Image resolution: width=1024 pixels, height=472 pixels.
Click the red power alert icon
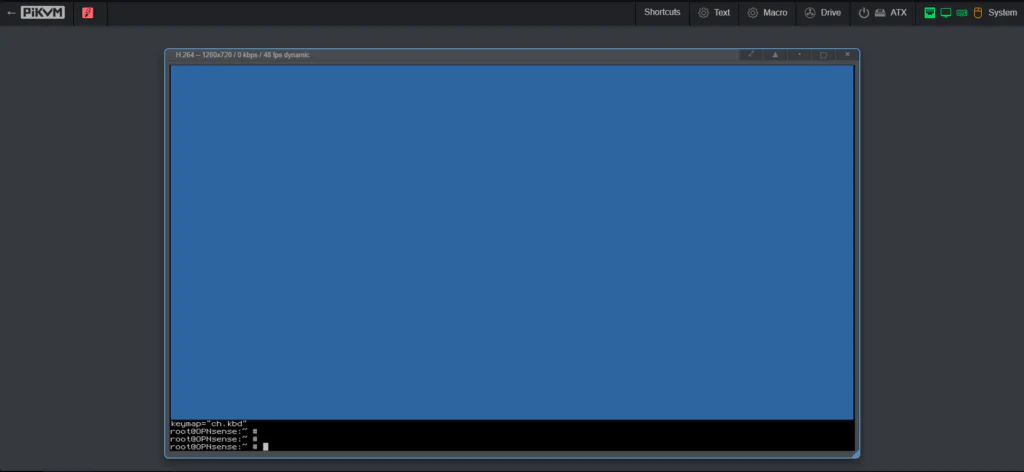[88, 13]
